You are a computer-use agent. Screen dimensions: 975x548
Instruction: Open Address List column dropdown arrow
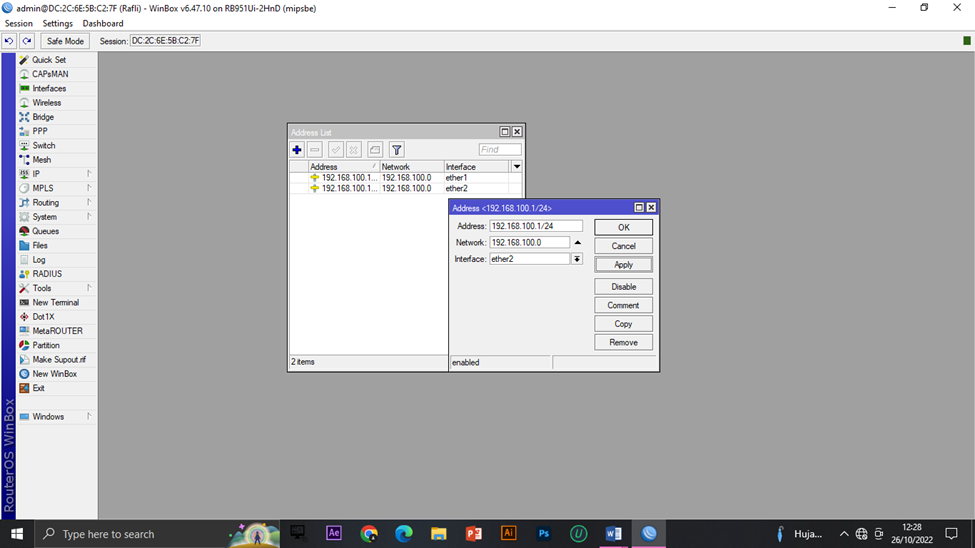coord(517,167)
